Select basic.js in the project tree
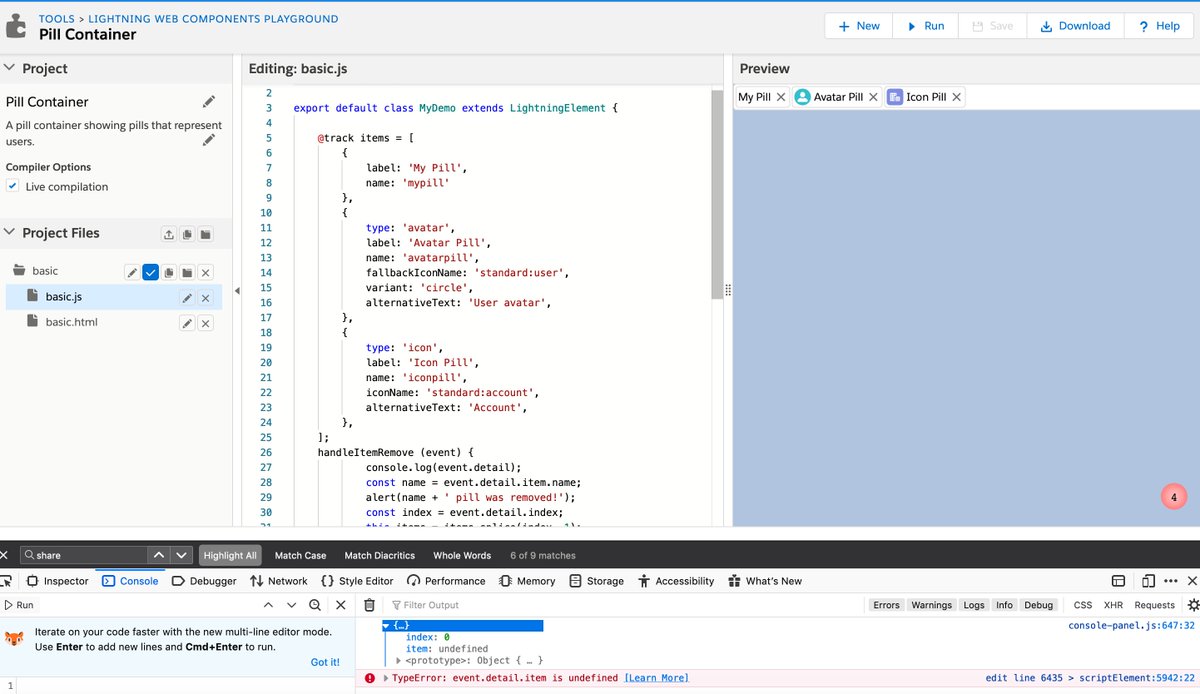This screenshot has width=1200, height=694. tap(64, 296)
